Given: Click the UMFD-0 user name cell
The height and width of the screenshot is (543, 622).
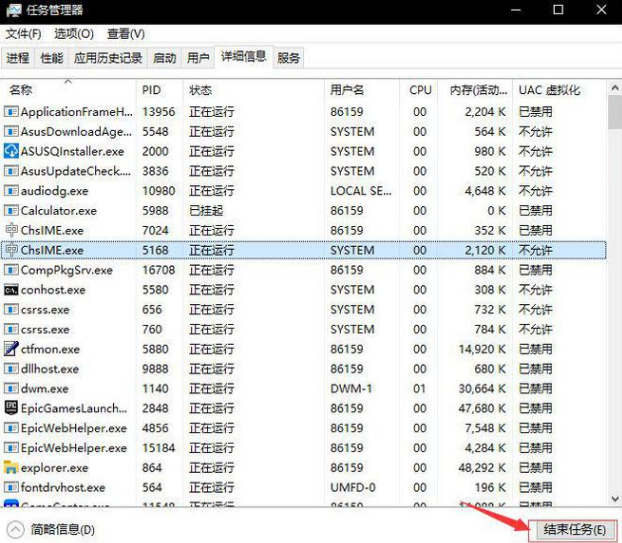Looking at the screenshot, I should (353, 487).
